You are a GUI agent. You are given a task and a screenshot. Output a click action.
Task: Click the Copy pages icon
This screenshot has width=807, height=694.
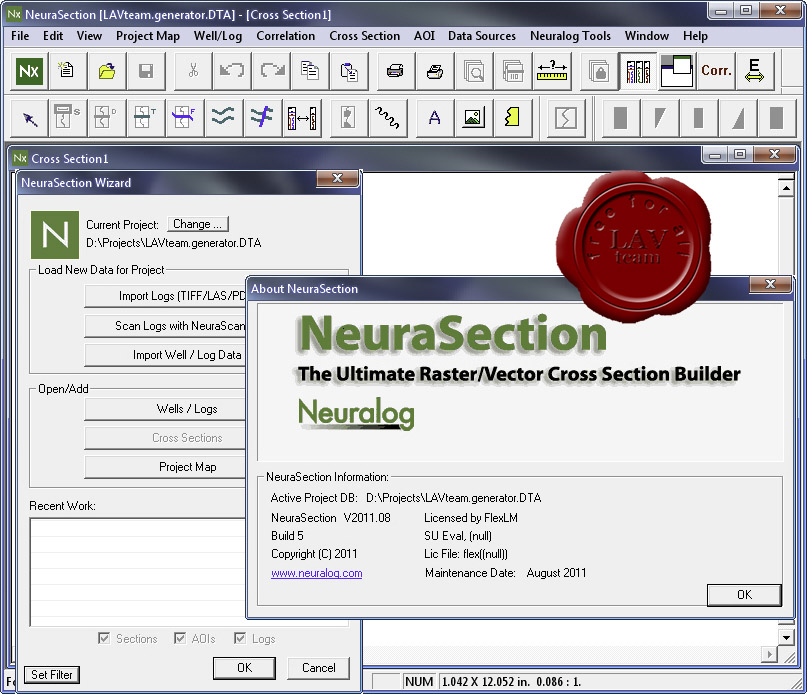tap(310, 71)
